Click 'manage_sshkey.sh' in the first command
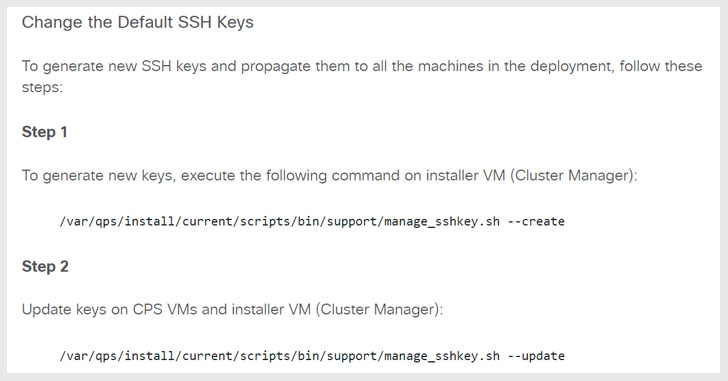 point(442,221)
